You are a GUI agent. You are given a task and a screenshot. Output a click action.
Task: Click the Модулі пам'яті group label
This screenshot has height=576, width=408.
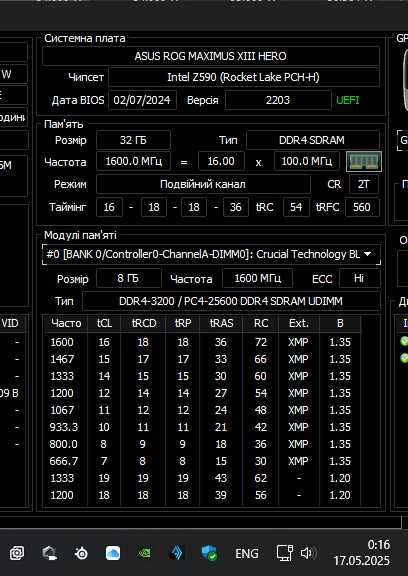point(80,235)
